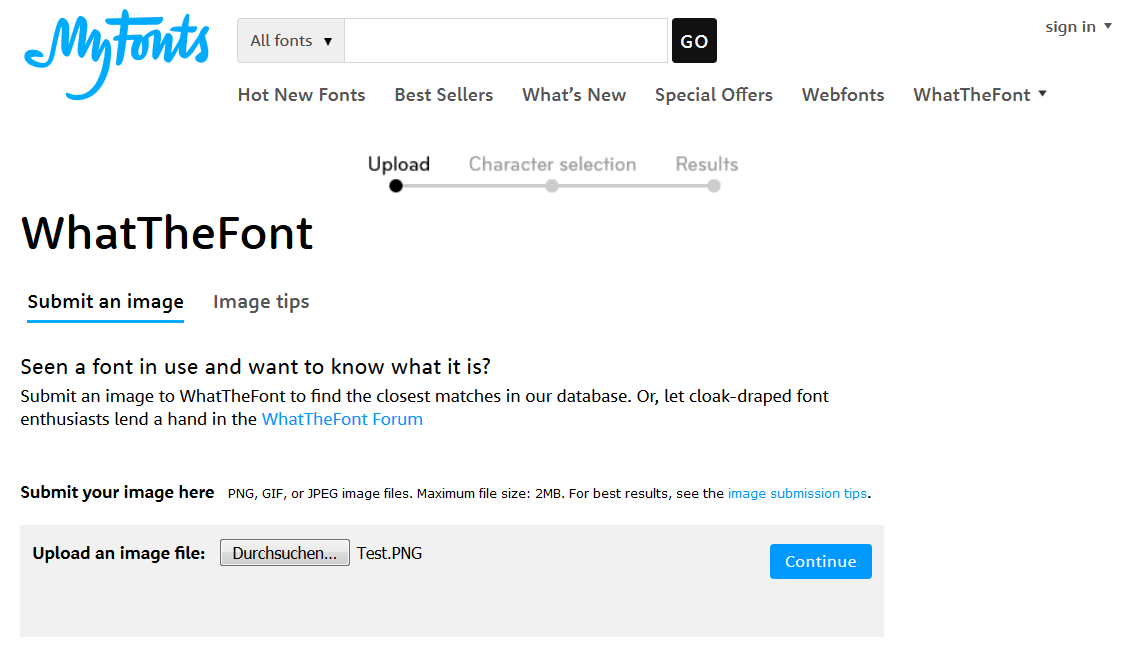1142x656 pixels.
Task: Open the image submission tips link
Action: (x=798, y=494)
